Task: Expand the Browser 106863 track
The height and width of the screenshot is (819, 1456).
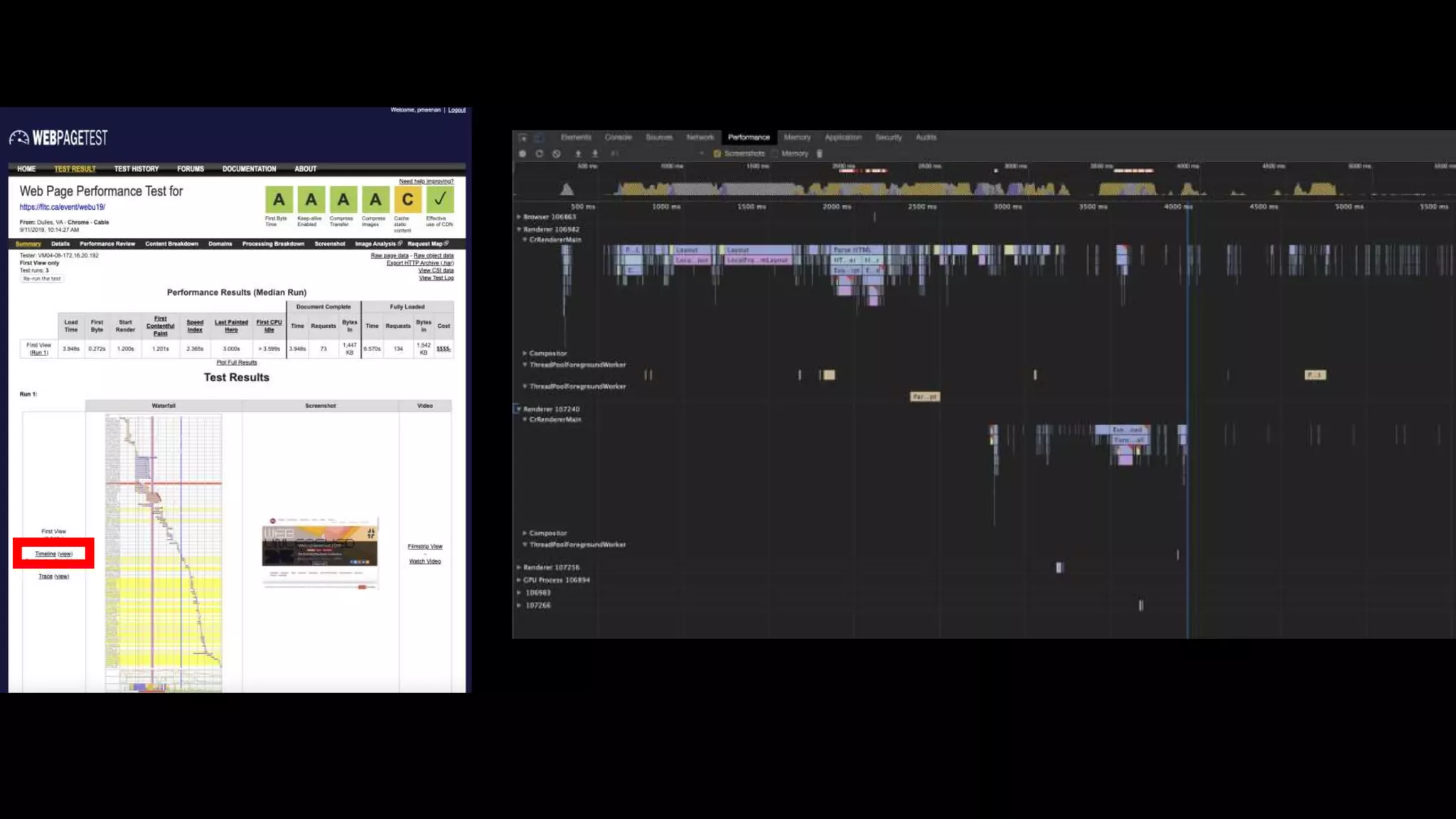Action: [x=519, y=217]
